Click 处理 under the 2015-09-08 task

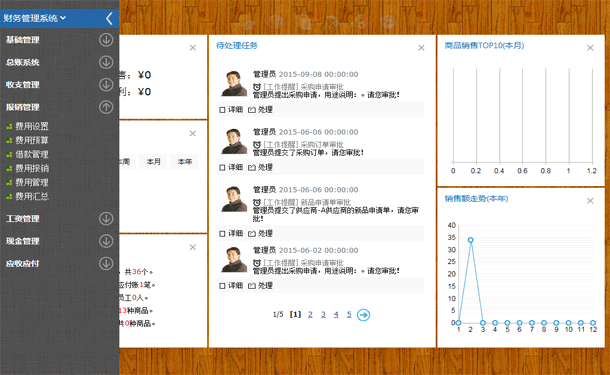pyautogui.click(x=260, y=110)
